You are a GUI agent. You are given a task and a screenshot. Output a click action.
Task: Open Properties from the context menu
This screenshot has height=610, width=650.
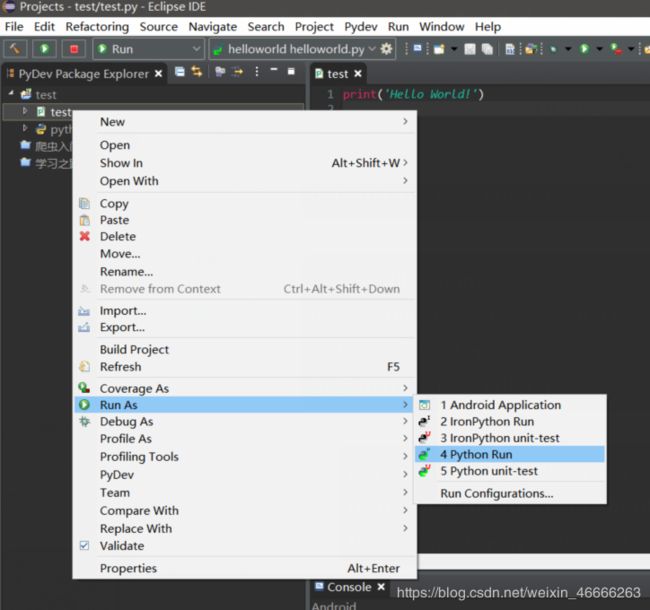(x=245, y=568)
